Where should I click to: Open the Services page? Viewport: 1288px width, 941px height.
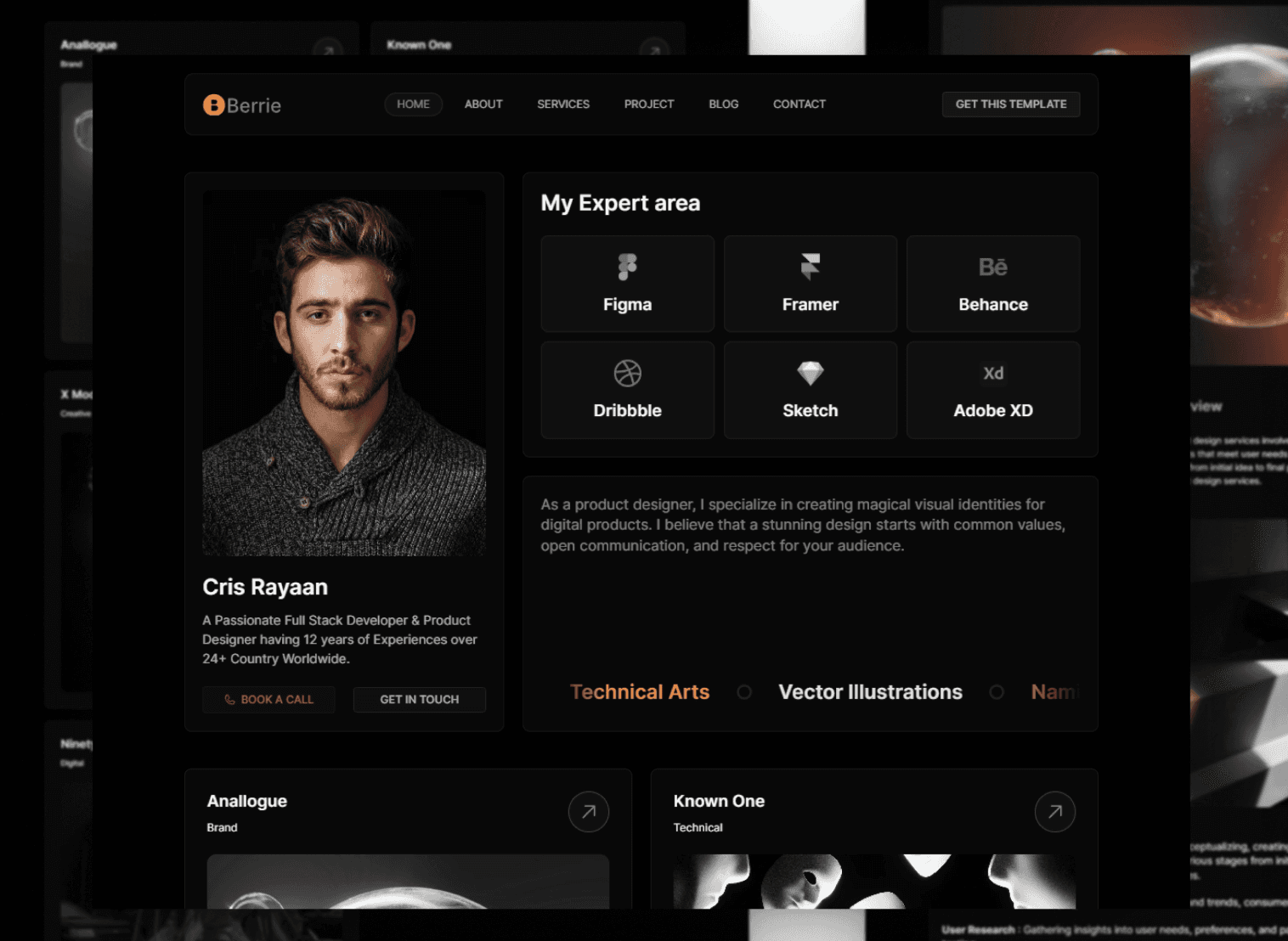click(x=563, y=104)
